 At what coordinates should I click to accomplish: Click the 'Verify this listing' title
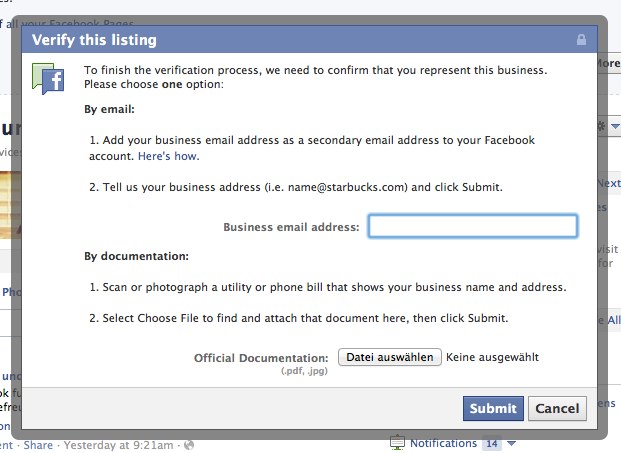coord(94,40)
